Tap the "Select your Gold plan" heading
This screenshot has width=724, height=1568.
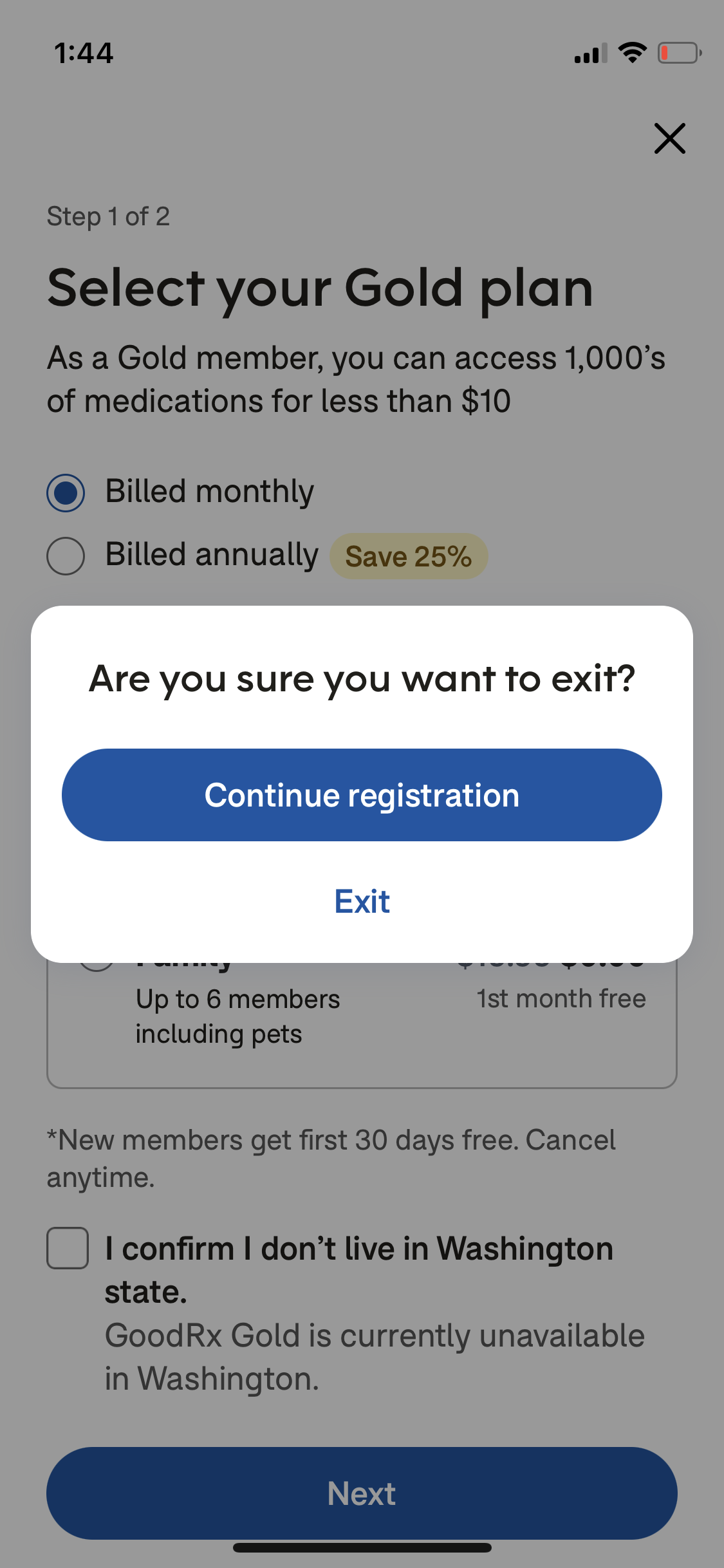pyautogui.click(x=320, y=288)
